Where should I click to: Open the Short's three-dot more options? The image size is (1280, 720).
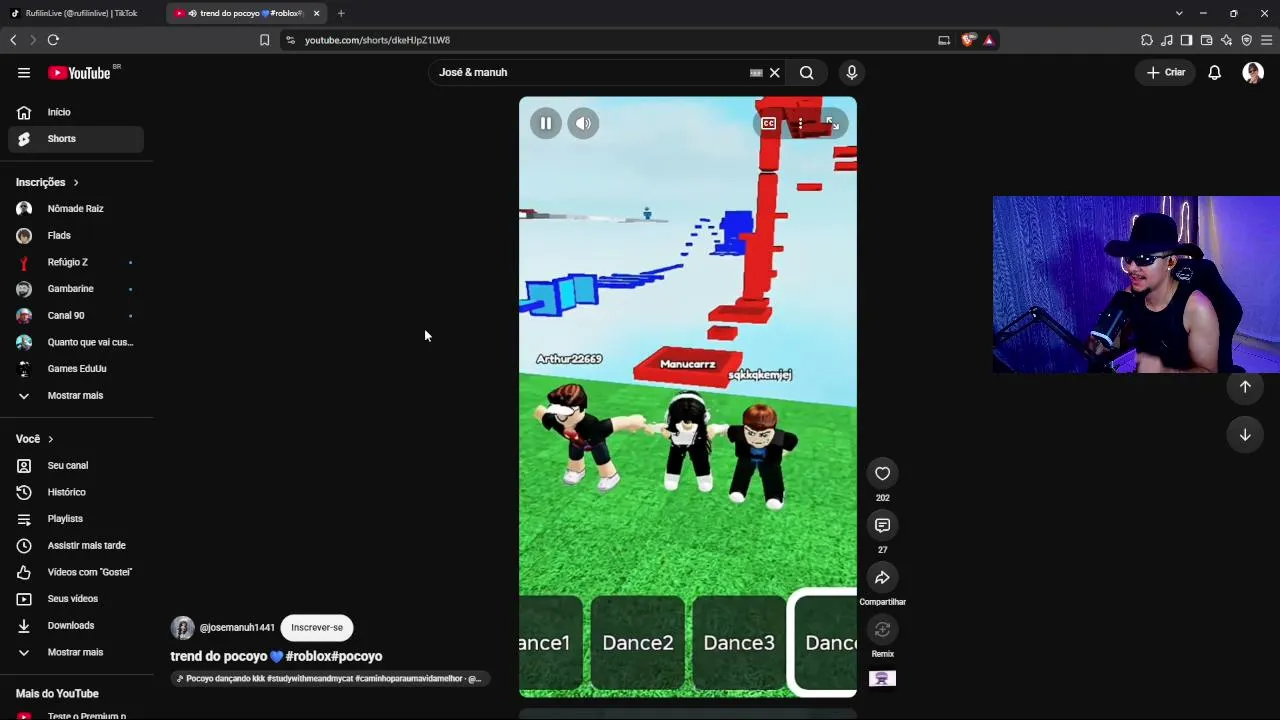click(800, 123)
